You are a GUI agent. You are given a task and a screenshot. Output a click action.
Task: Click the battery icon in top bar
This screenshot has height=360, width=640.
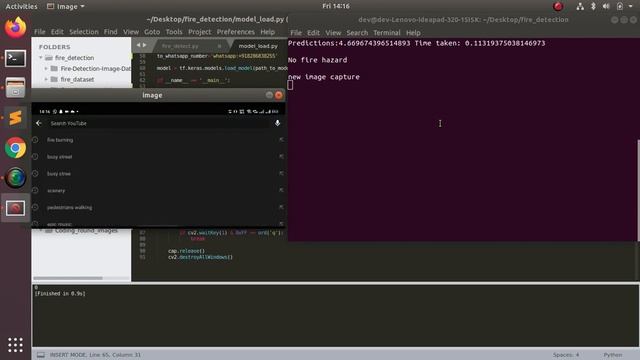click(620, 6)
